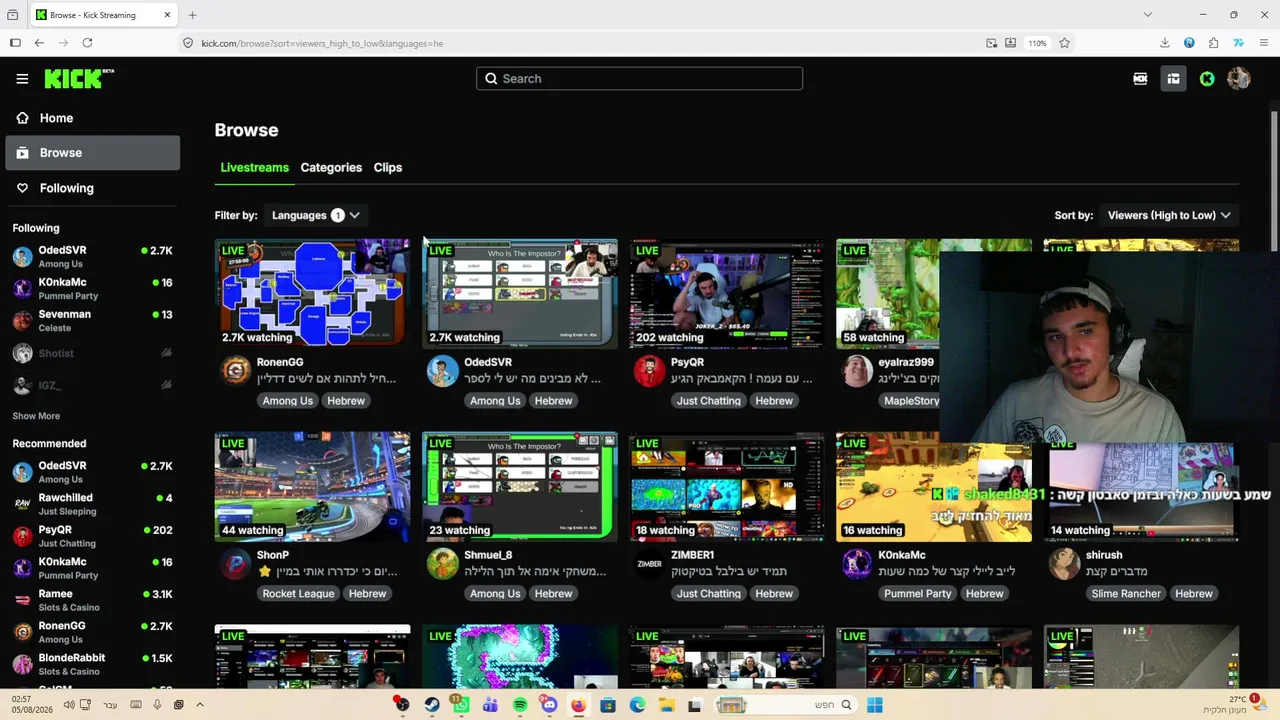Screen dimensions: 1280x720
Task: Open the offline Shotist channel in Following
Action: click(x=92, y=353)
